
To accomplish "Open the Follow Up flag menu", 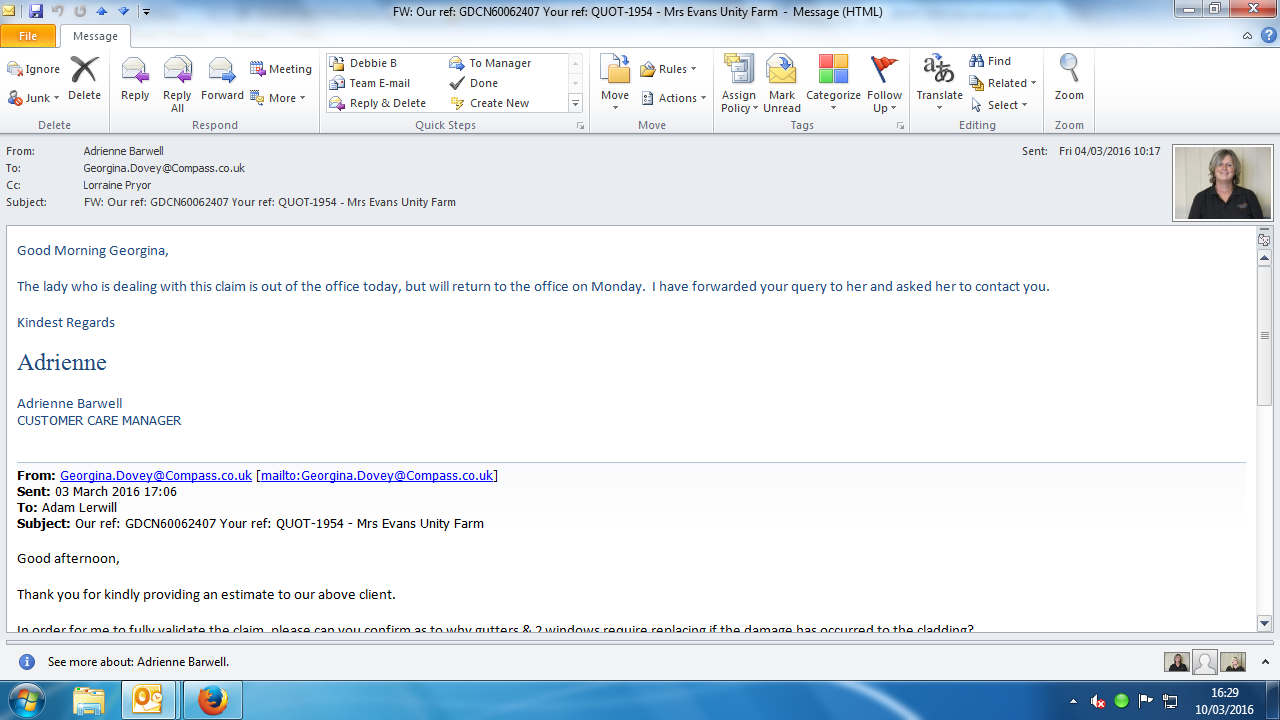I will click(x=885, y=84).
